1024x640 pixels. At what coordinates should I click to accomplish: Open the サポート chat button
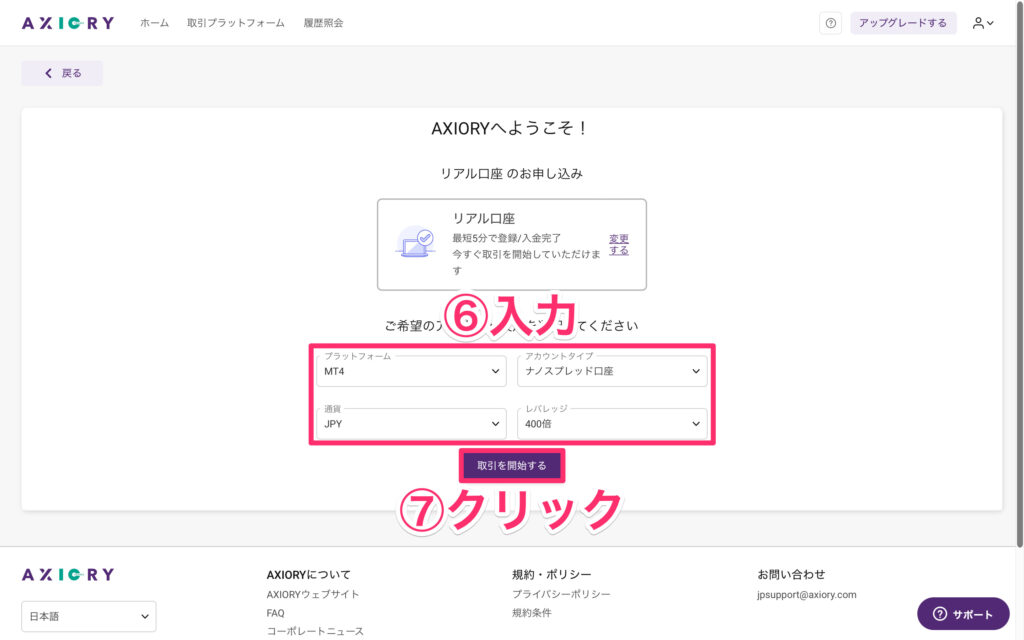click(x=963, y=614)
